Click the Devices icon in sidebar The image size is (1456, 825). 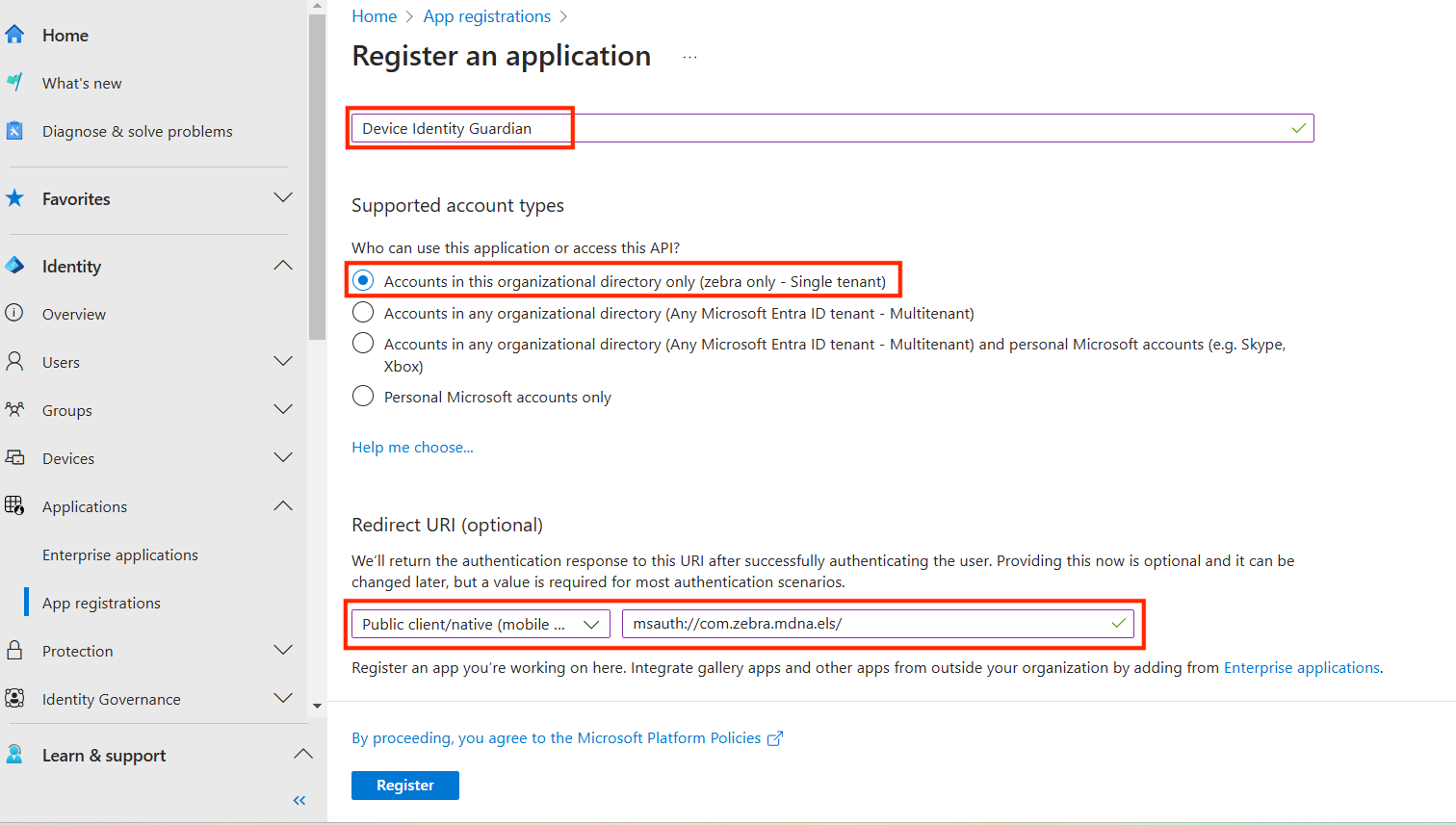14,458
